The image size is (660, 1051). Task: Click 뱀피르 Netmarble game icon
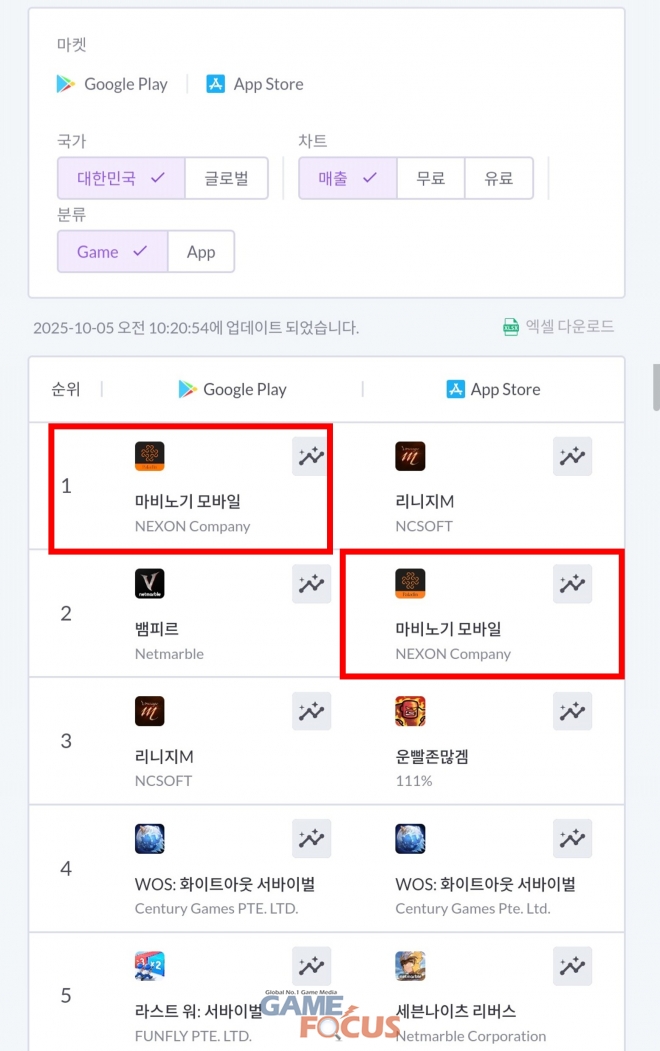(x=149, y=583)
